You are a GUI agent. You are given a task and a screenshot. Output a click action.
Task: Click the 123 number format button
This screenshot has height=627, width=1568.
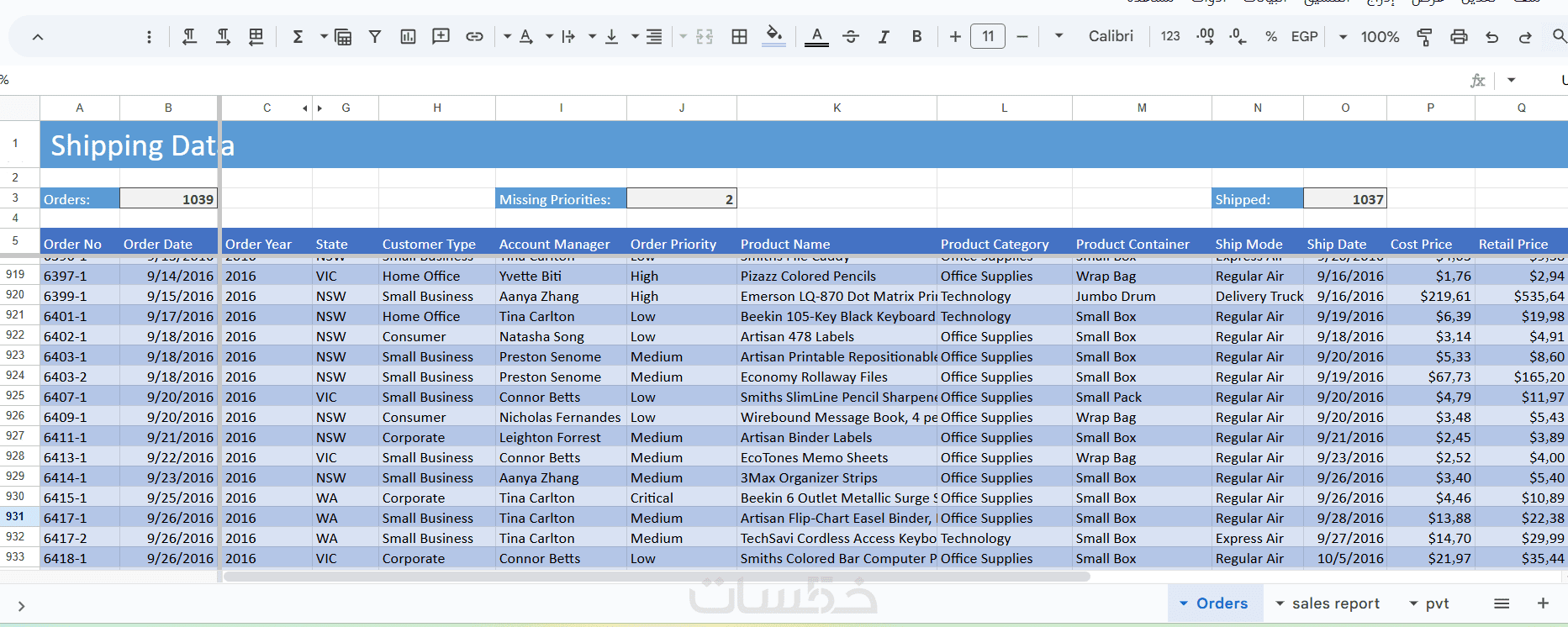pos(1170,36)
